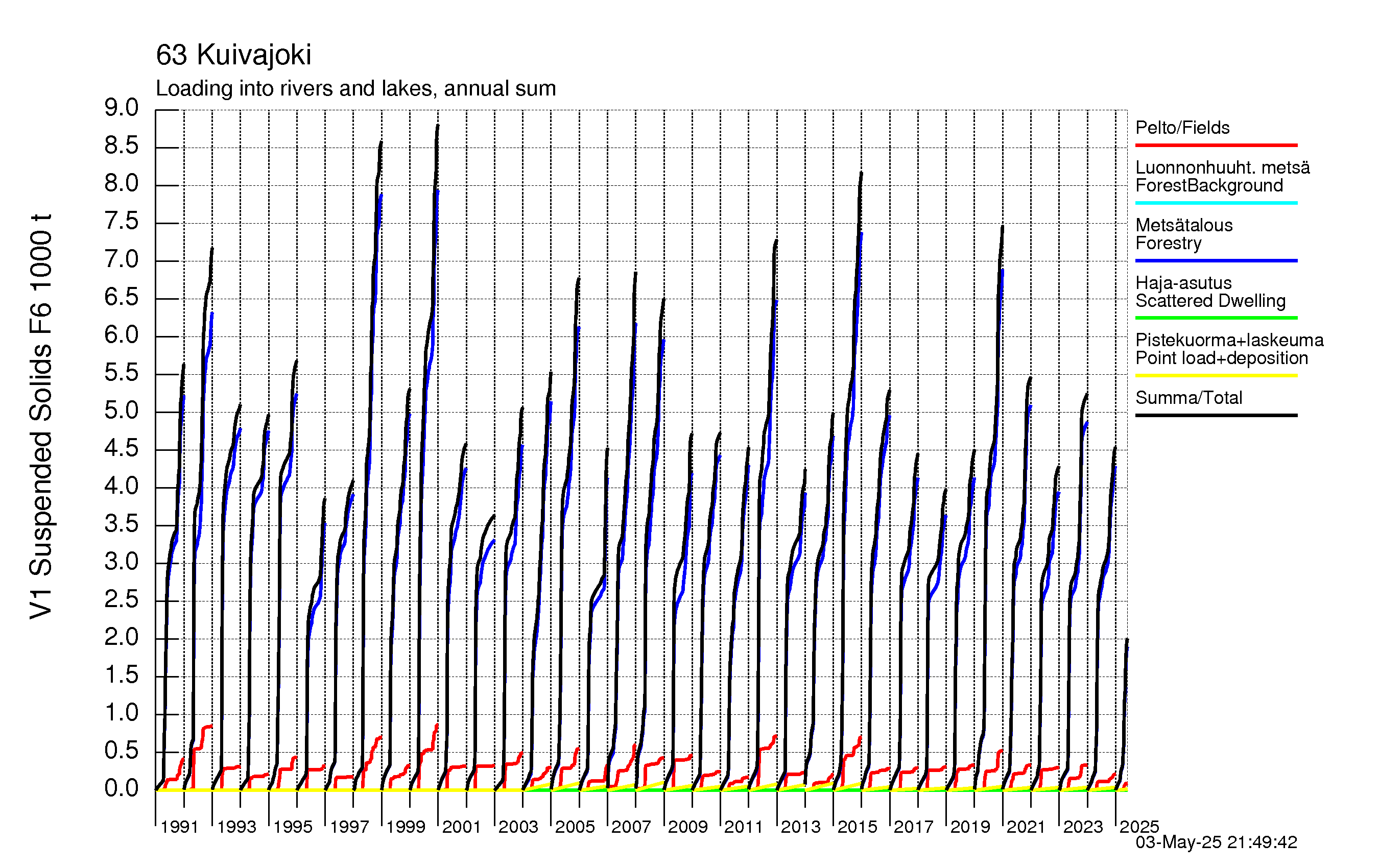Click the y-axis value 1.5
This screenshot has width=1379, height=868.
122,674
